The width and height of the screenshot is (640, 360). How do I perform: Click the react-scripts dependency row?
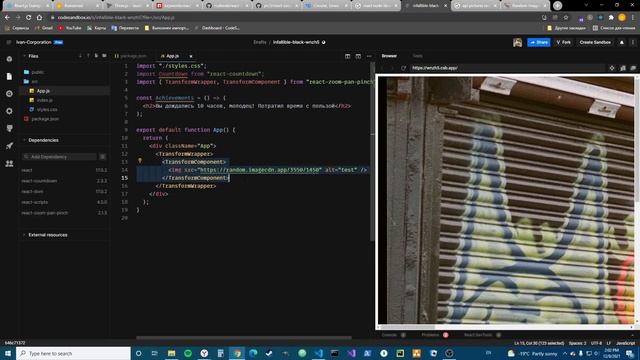point(64,202)
